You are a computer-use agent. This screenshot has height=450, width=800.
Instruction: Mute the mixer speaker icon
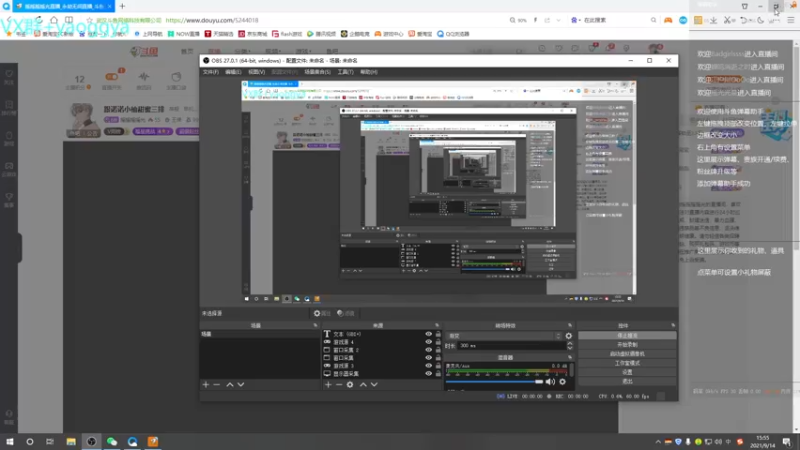tap(550, 382)
